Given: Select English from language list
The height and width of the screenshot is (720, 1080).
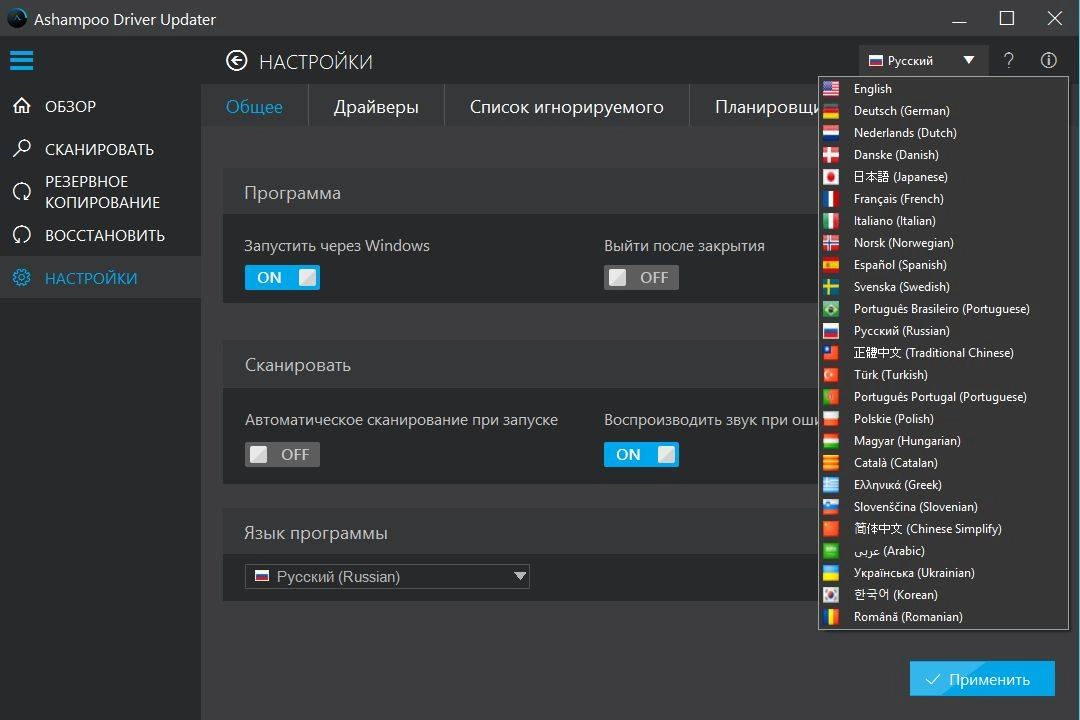Looking at the screenshot, I should pos(944,89).
